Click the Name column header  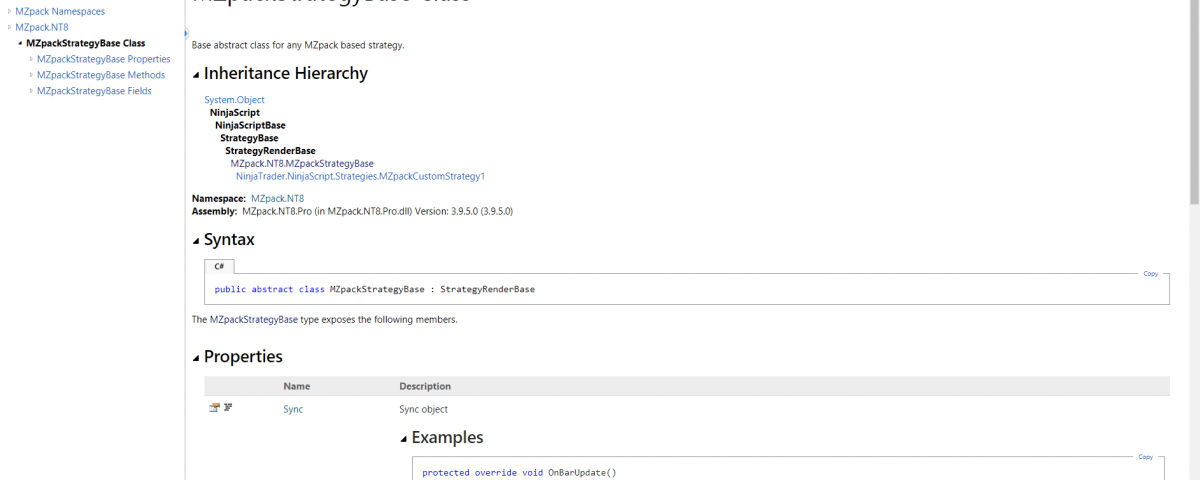[x=296, y=386]
